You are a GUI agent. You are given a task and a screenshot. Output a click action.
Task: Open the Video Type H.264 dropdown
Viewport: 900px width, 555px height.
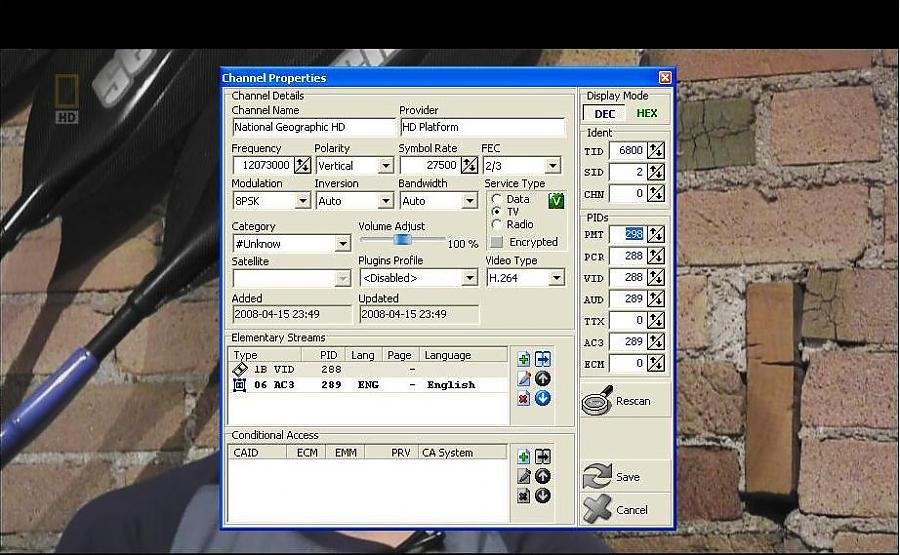[x=556, y=278]
